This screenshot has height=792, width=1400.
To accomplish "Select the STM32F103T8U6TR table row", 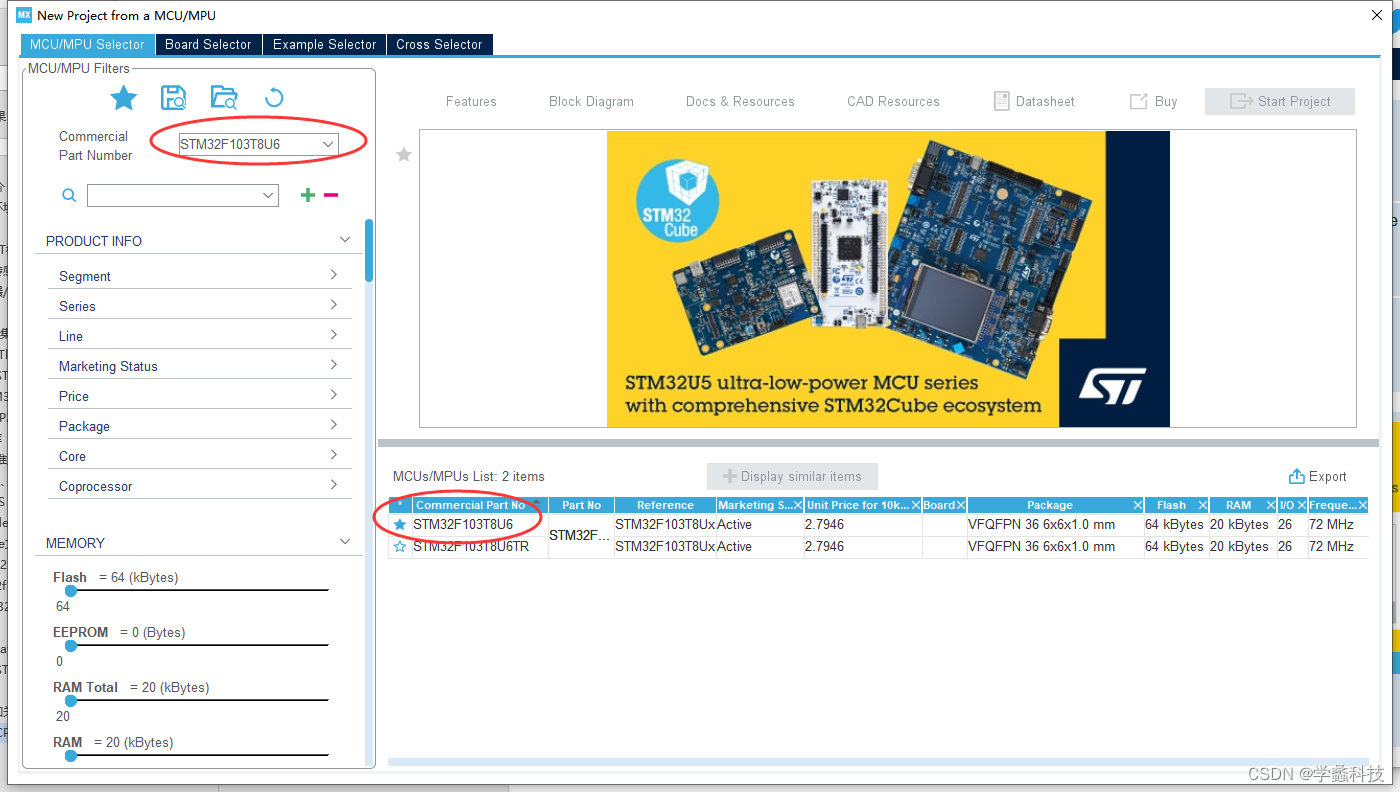I will click(878, 546).
